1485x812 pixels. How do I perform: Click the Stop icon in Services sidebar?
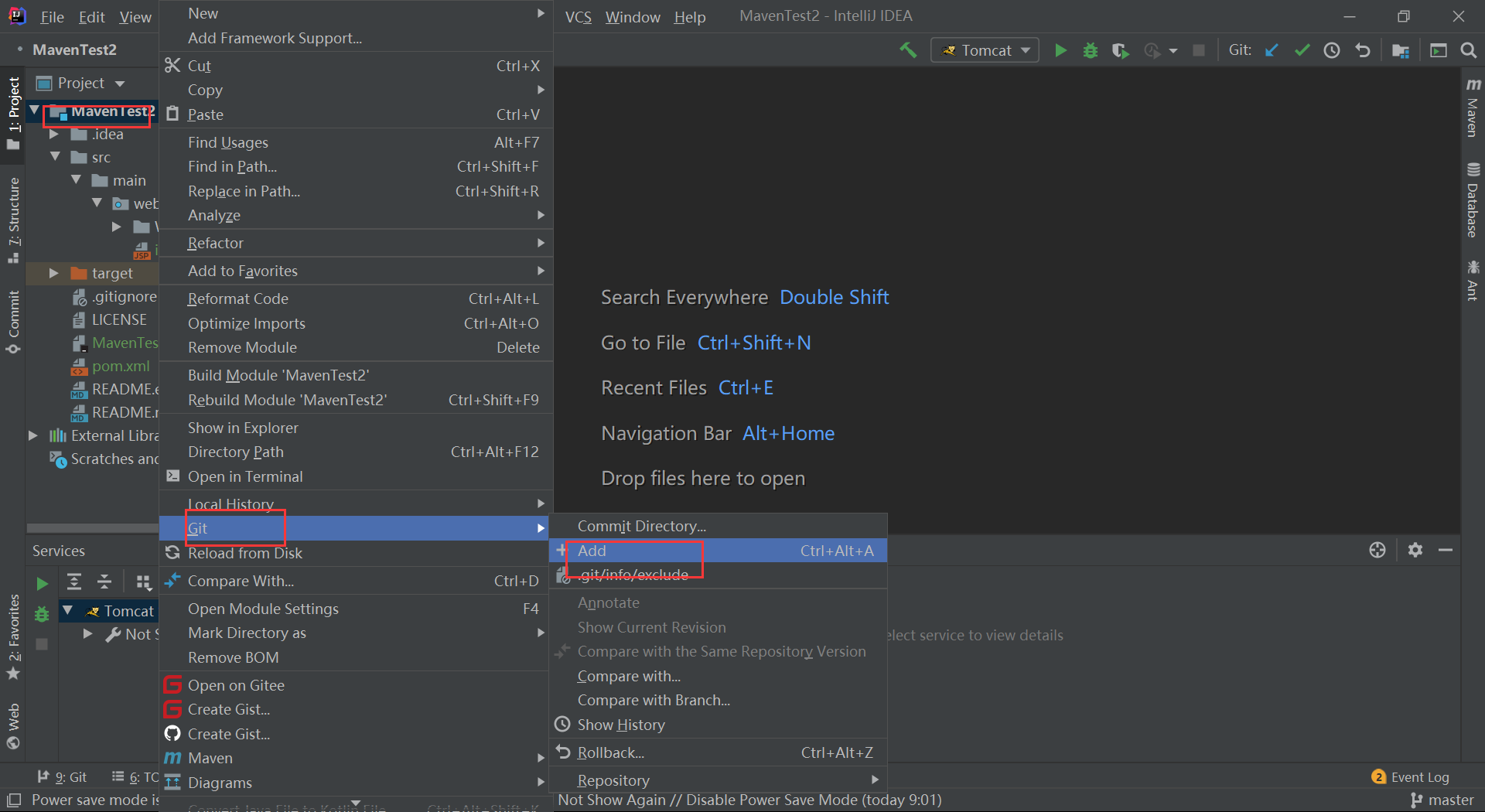(42, 644)
